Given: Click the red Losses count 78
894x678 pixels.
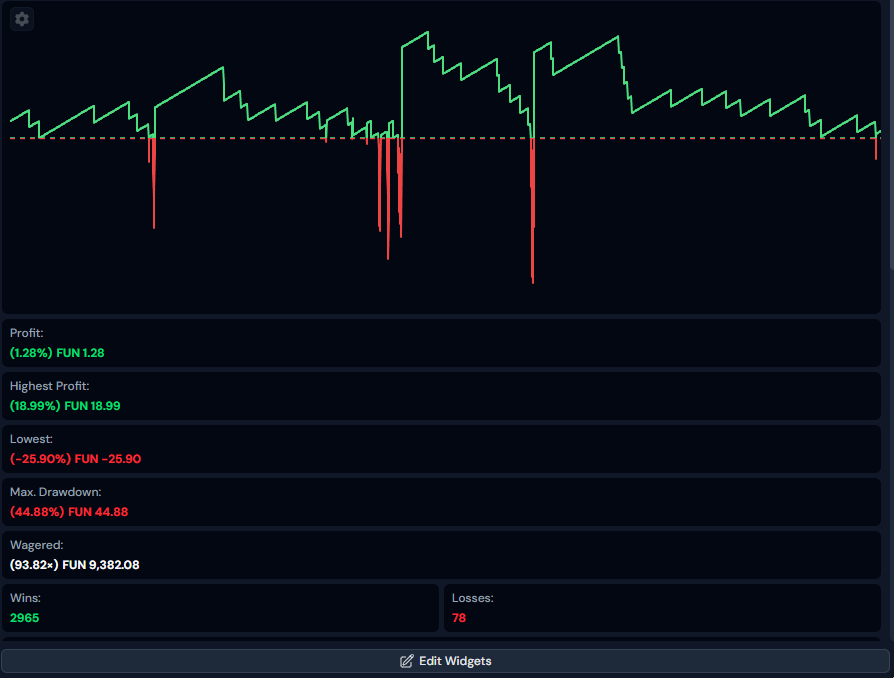Looking at the screenshot, I should 459,618.
